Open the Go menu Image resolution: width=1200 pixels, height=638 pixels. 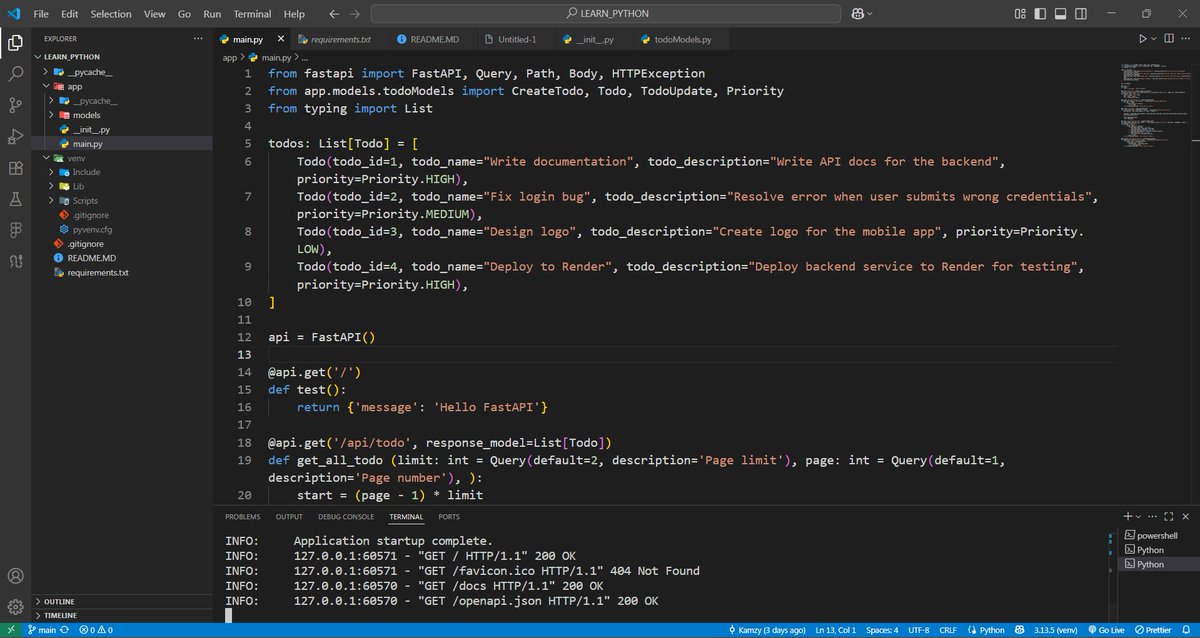pos(184,14)
